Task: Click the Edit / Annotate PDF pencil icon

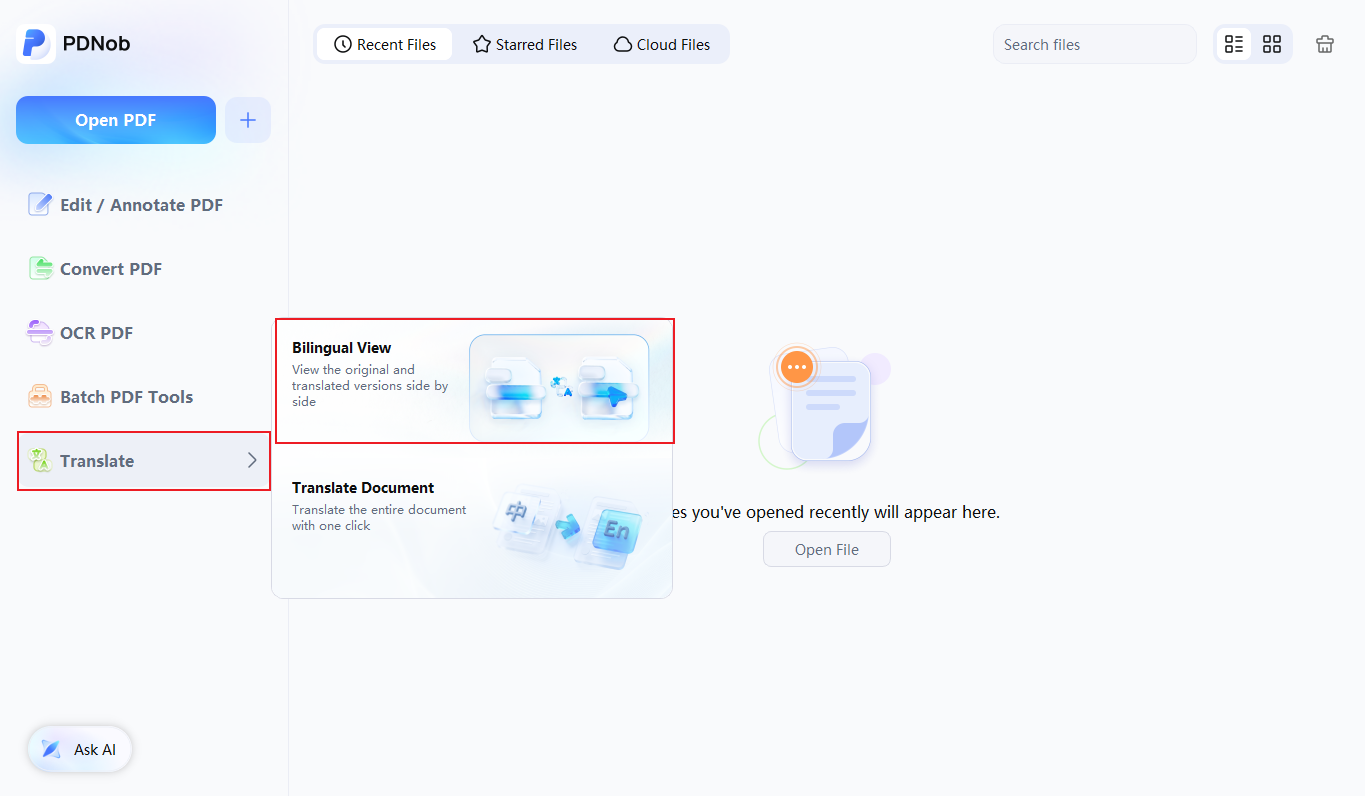Action: (40, 205)
